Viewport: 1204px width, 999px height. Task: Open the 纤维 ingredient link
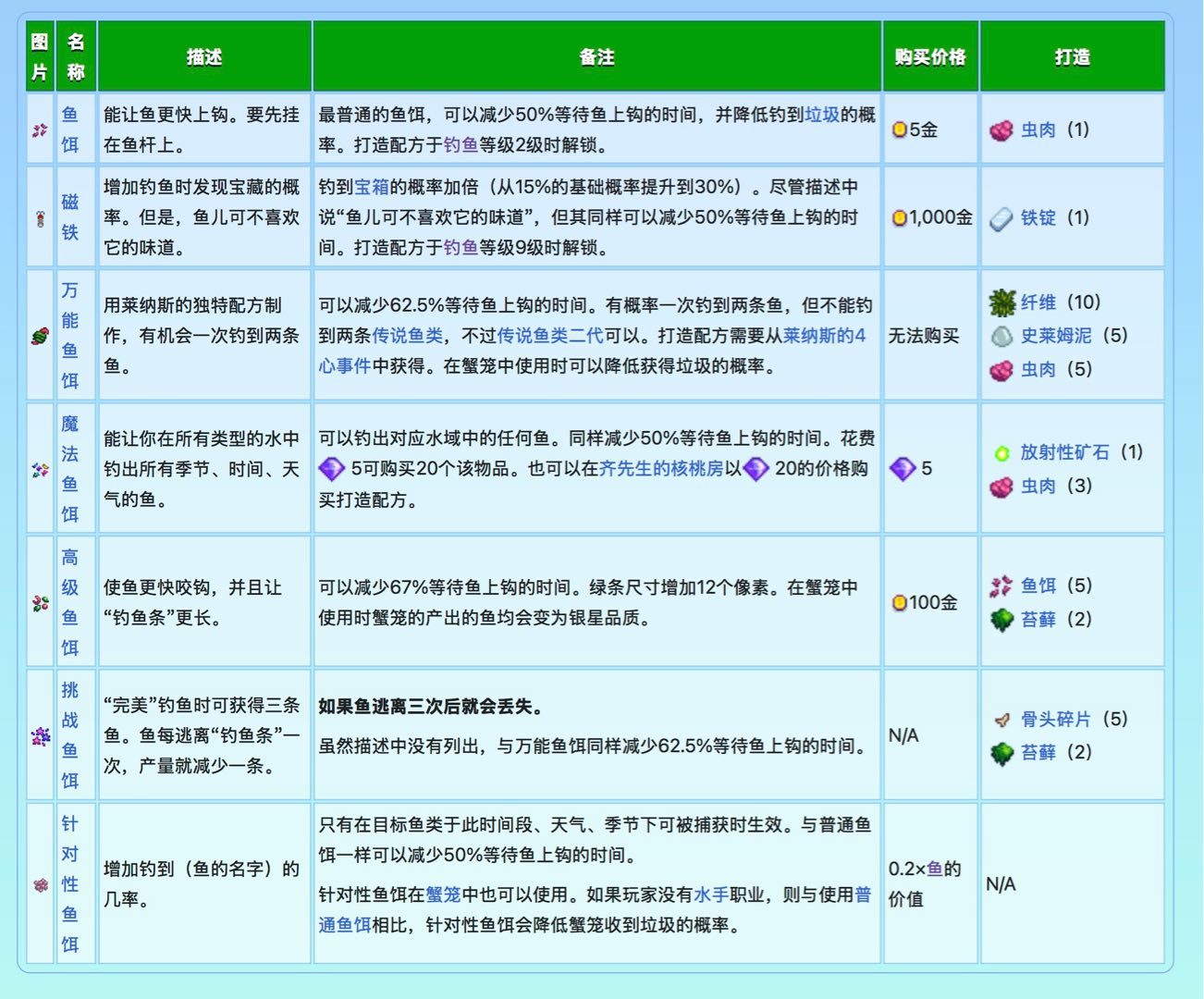pyautogui.click(x=1038, y=302)
